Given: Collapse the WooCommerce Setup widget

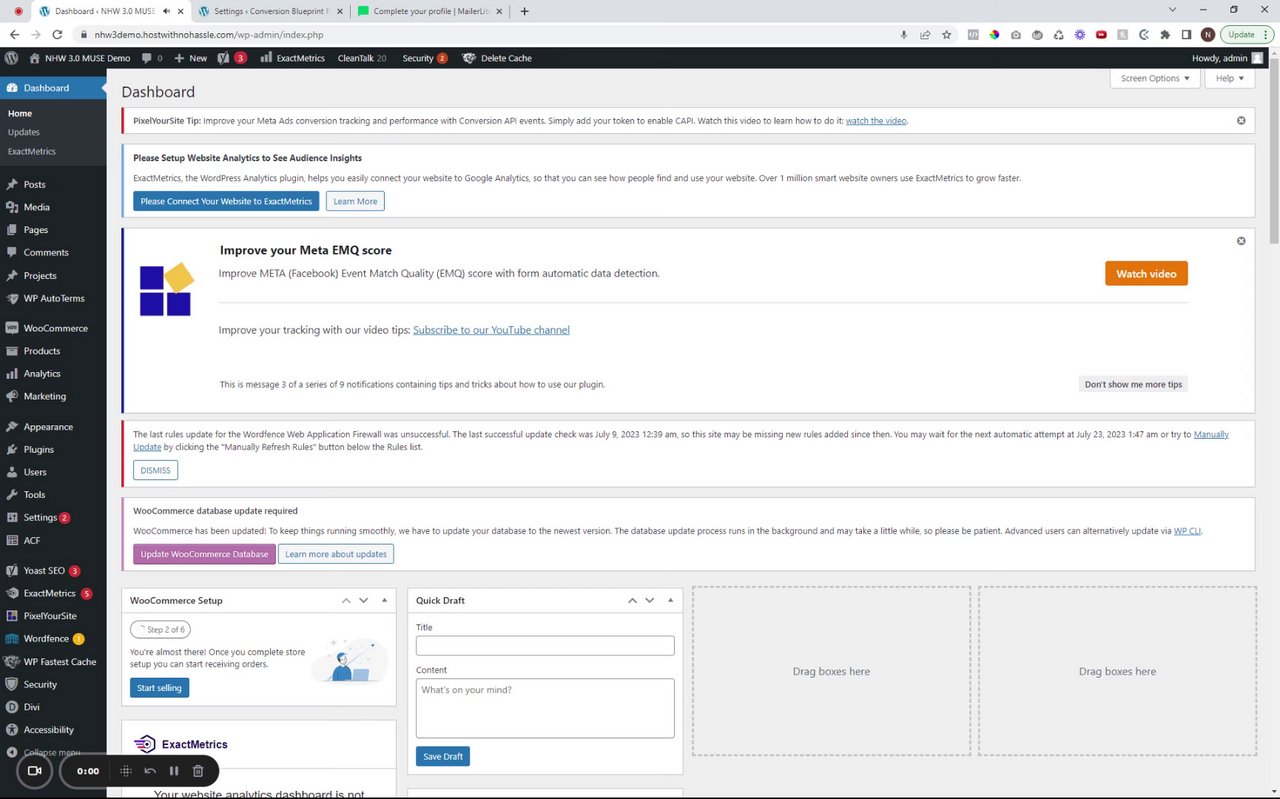Looking at the screenshot, I should 384,601.
